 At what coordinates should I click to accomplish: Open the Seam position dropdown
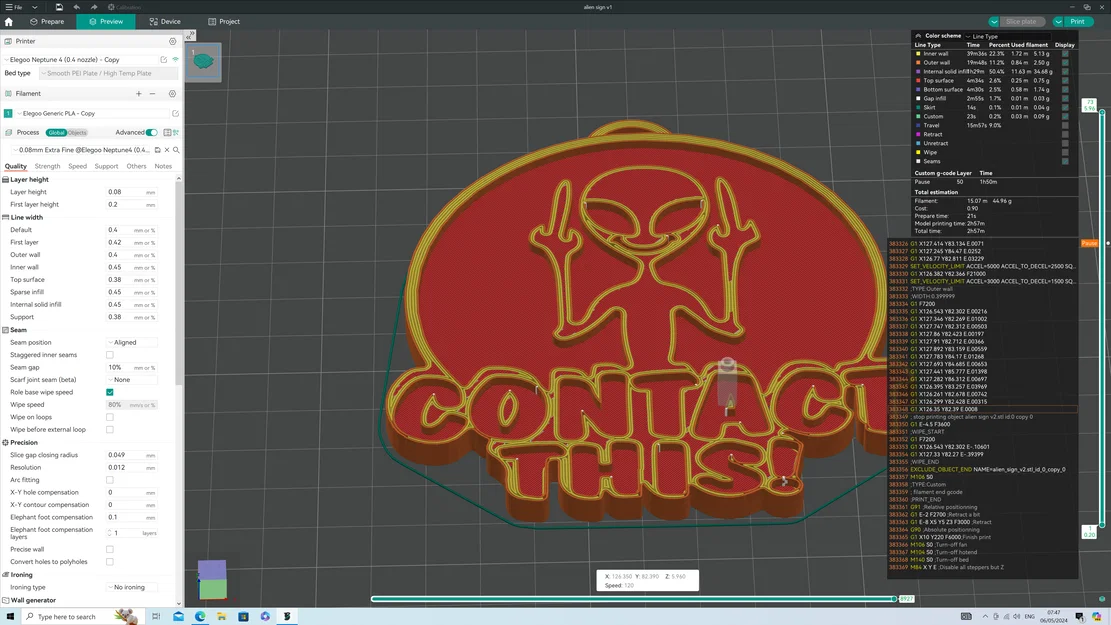click(x=132, y=343)
